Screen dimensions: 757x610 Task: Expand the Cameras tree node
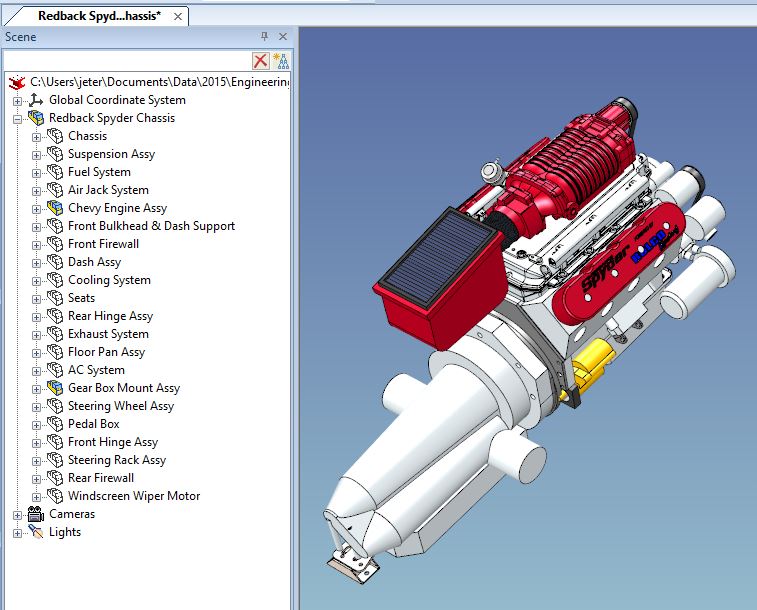17,514
